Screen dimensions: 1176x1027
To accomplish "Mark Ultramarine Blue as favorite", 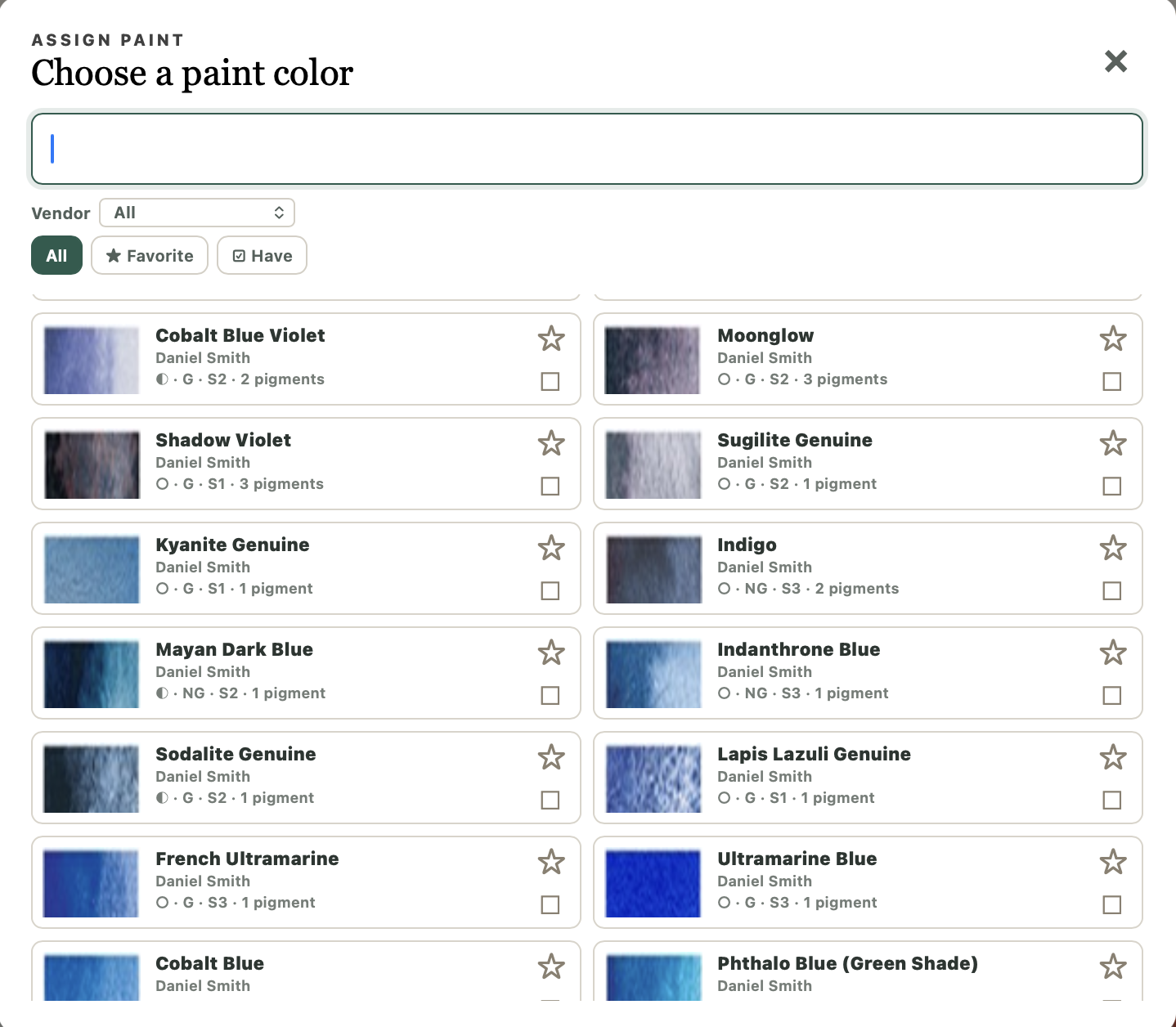I will click(1113, 862).
